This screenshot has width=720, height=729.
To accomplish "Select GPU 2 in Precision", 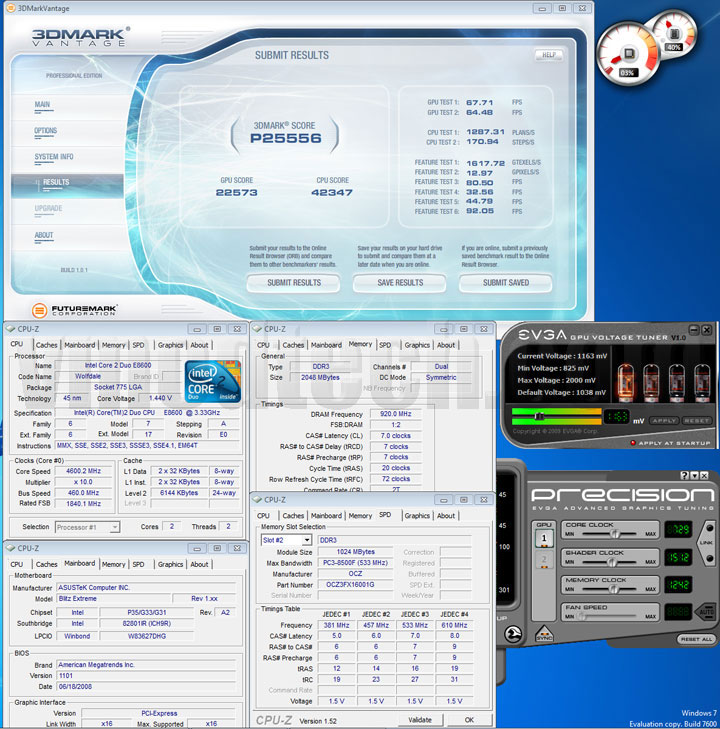I will pyautogui.click(x=544, y=559).
